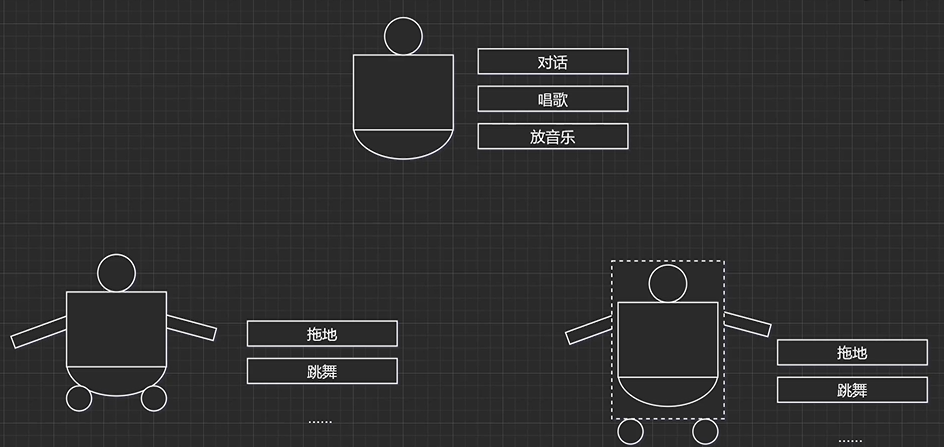Select the semicircle base inside the dashed outline
The width and height of the screenshot is (944, 447).
click(668, 392)
